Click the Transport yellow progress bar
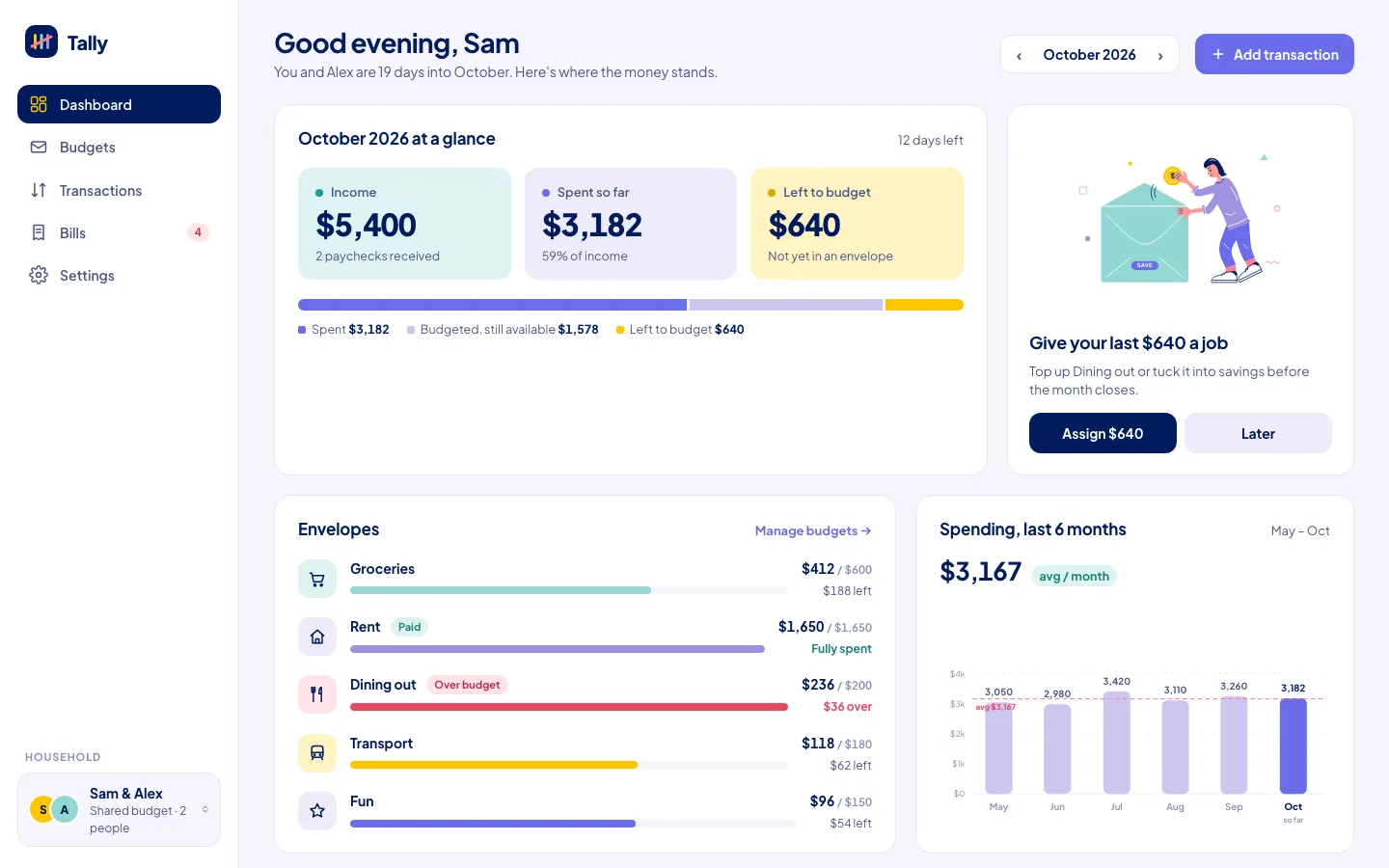Image resolution: width=1389 pixels, height=868 pixels. pyautogui.click(x=569, y=765)
